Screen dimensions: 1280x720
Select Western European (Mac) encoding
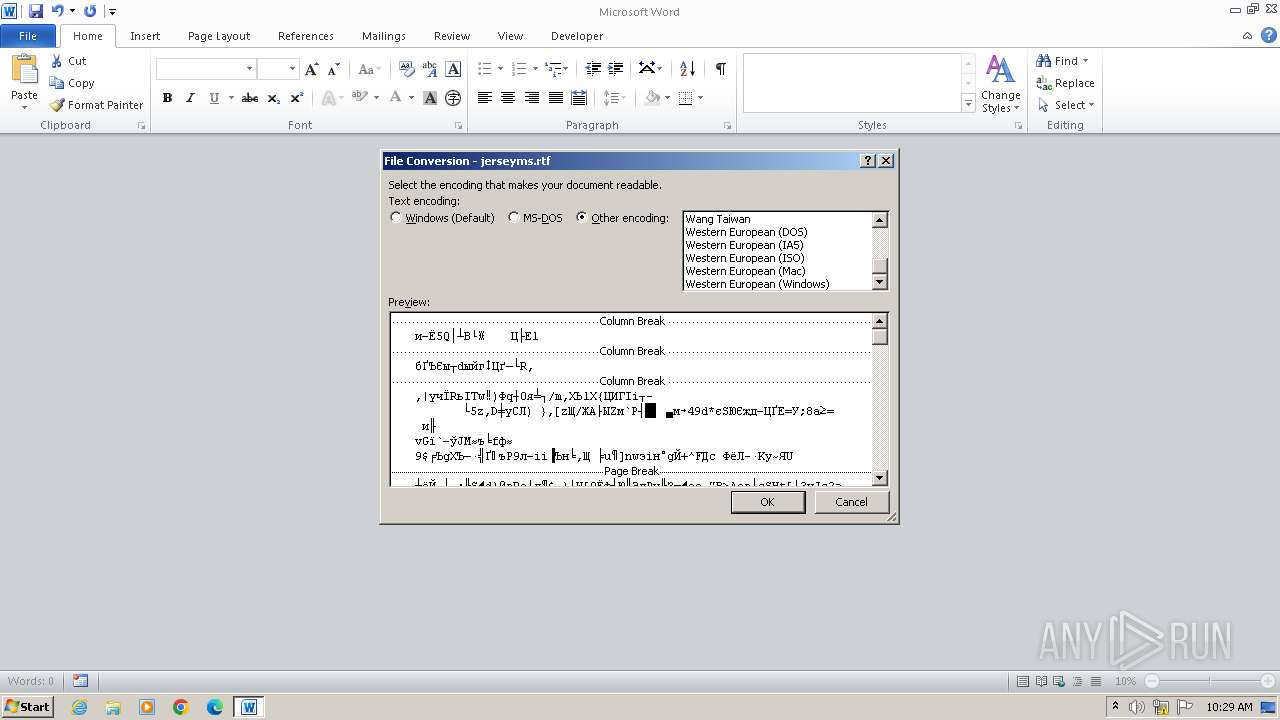pos(777,271)
